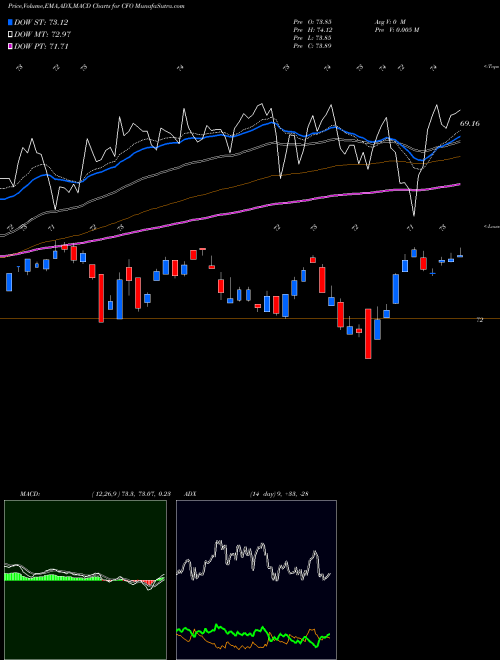Select the 'DOW MT: 72.97' label
This screenshot has width=500, height=660.
(x=42, y=35)
